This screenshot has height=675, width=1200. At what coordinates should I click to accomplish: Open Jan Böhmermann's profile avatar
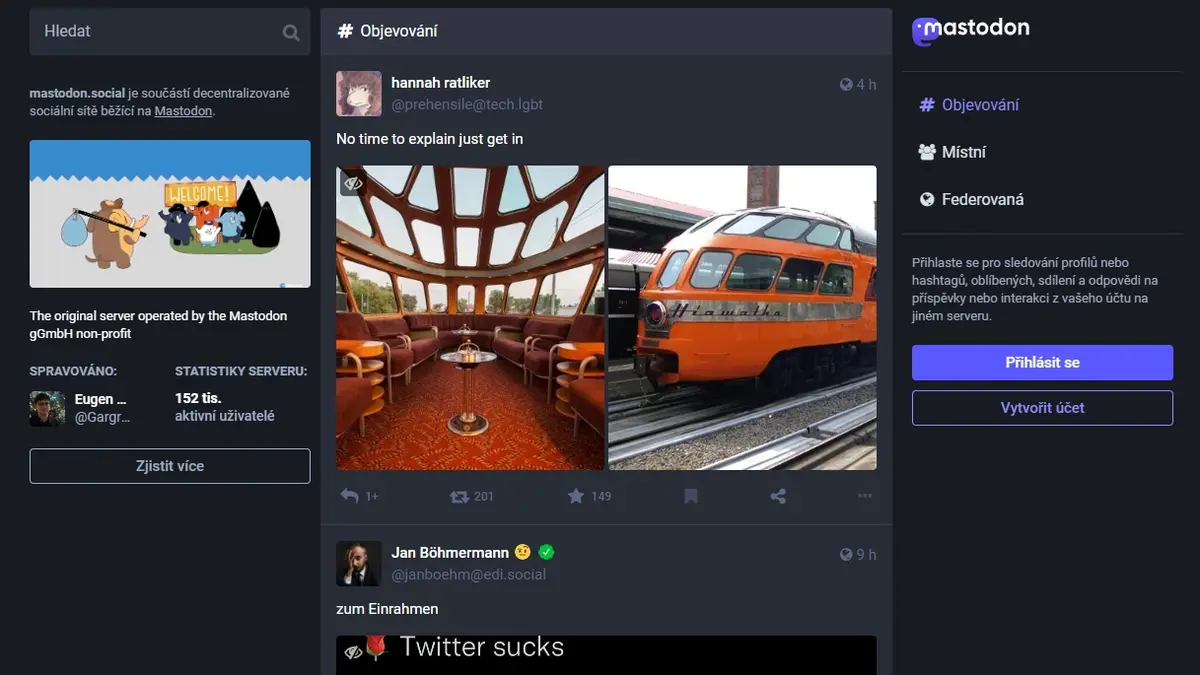pyautogui.click(x=358, y=564)
